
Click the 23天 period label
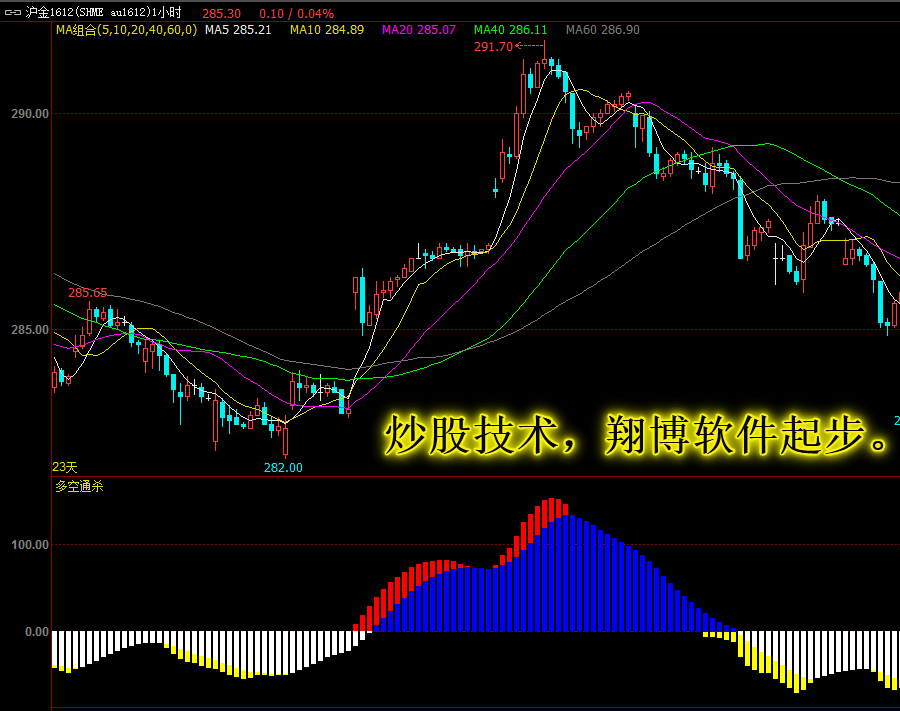[65, 467]
